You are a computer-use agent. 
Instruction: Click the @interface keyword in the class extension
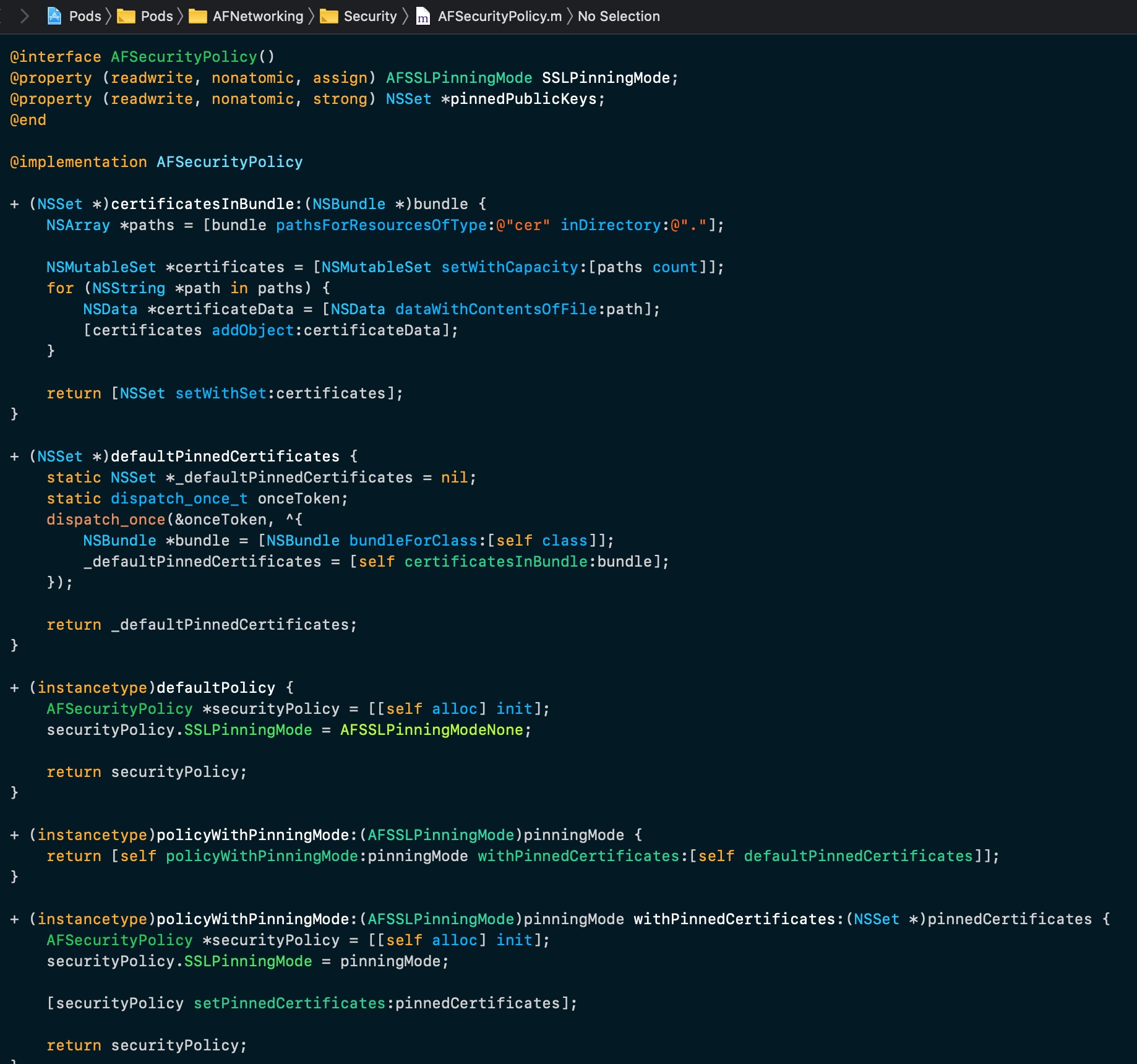click(x=56, y=57)
